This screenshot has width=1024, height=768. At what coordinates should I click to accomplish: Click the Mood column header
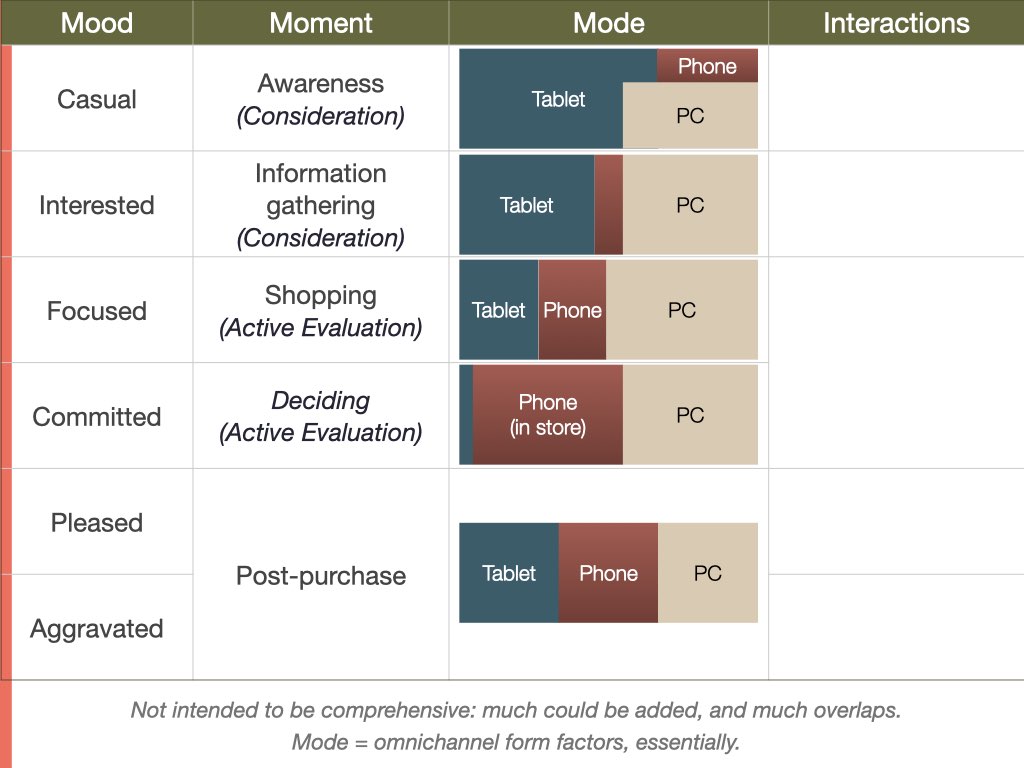point(97,22)
